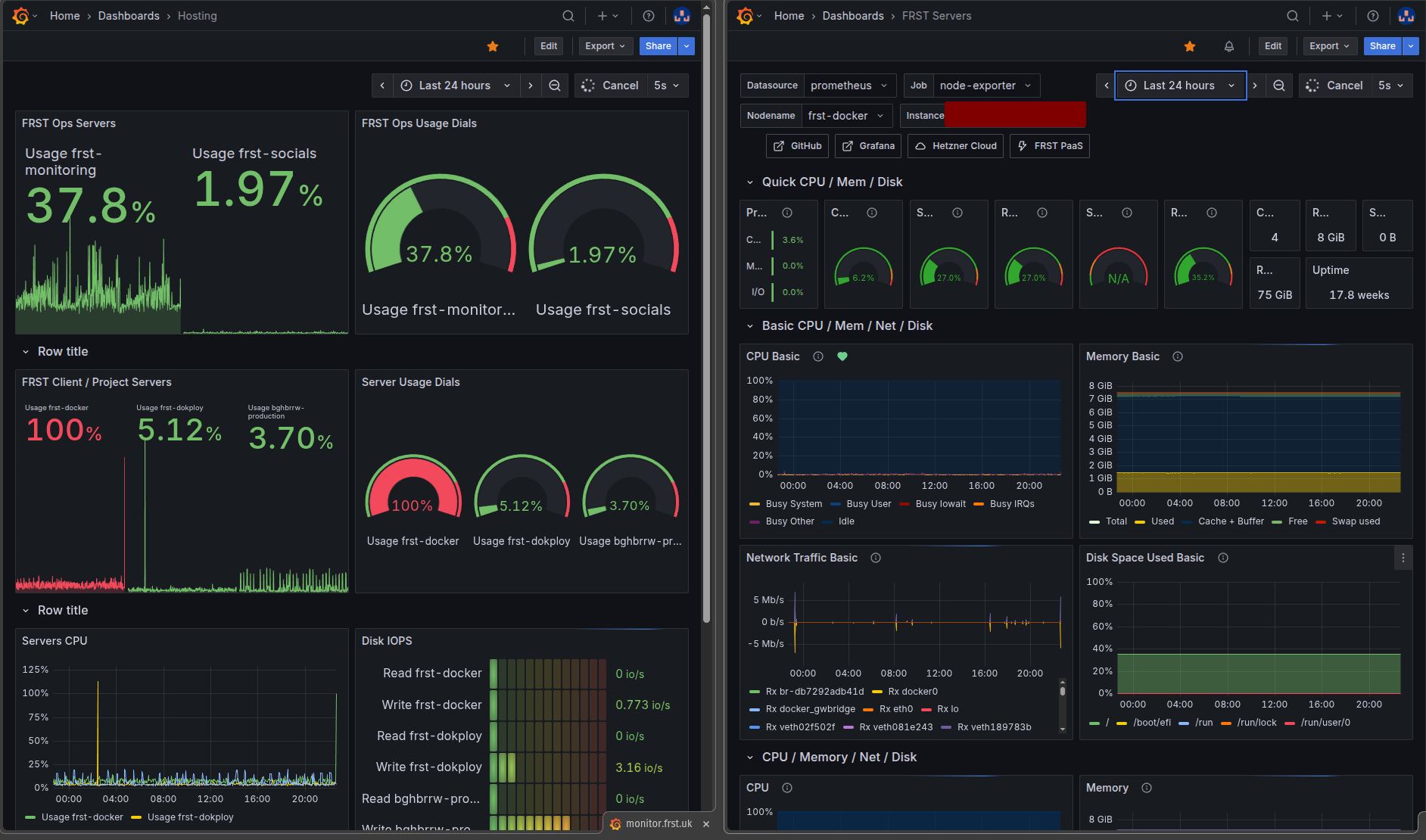Go to Dashboards breadcrumb in Hosting window
This screenshot has height=840, width=1426.
pos(129,16)
